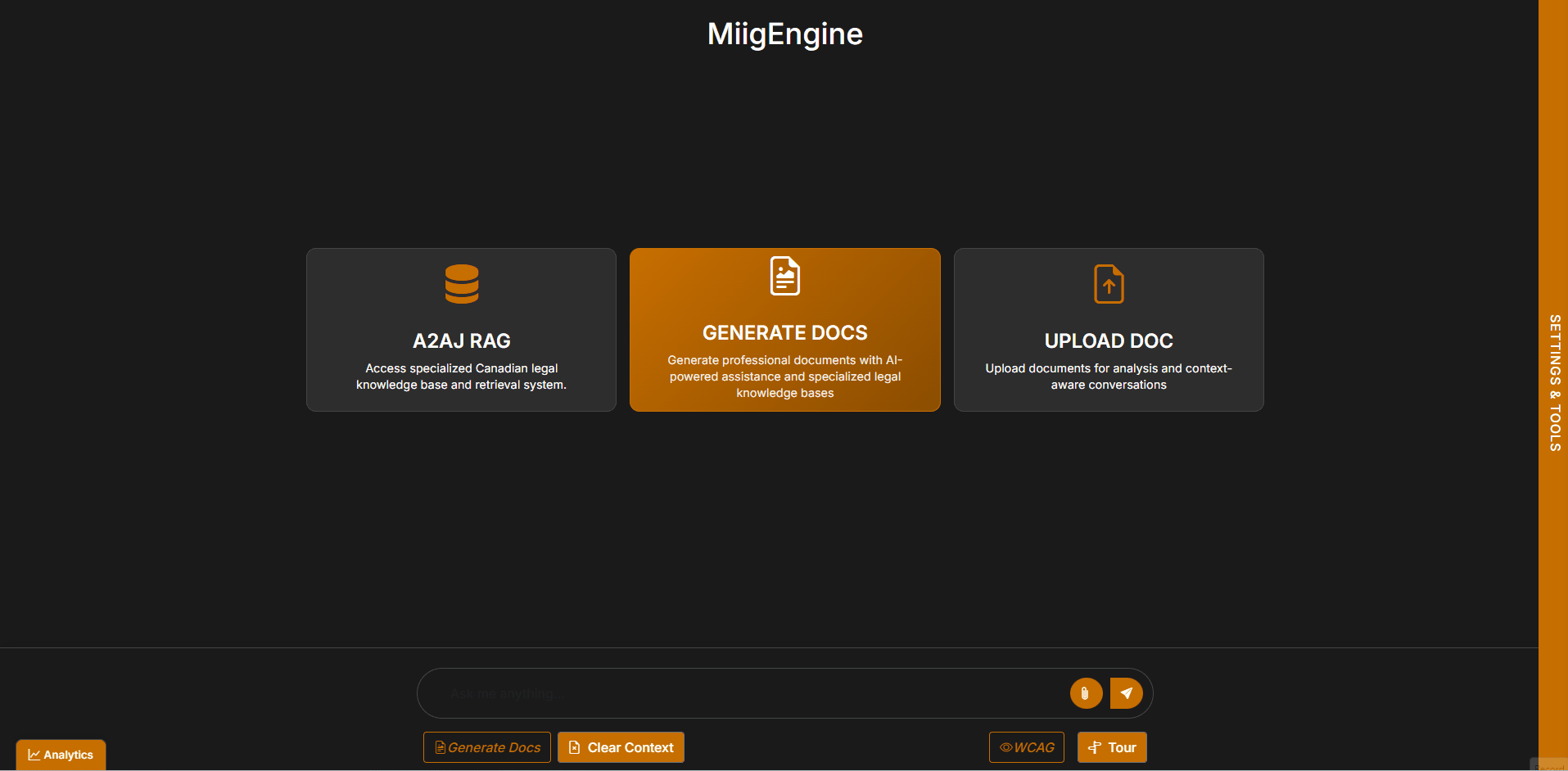Click the Upload Doc file arrow icon
Viewport: 1568px width, 771px height.
coord(1109,284)
